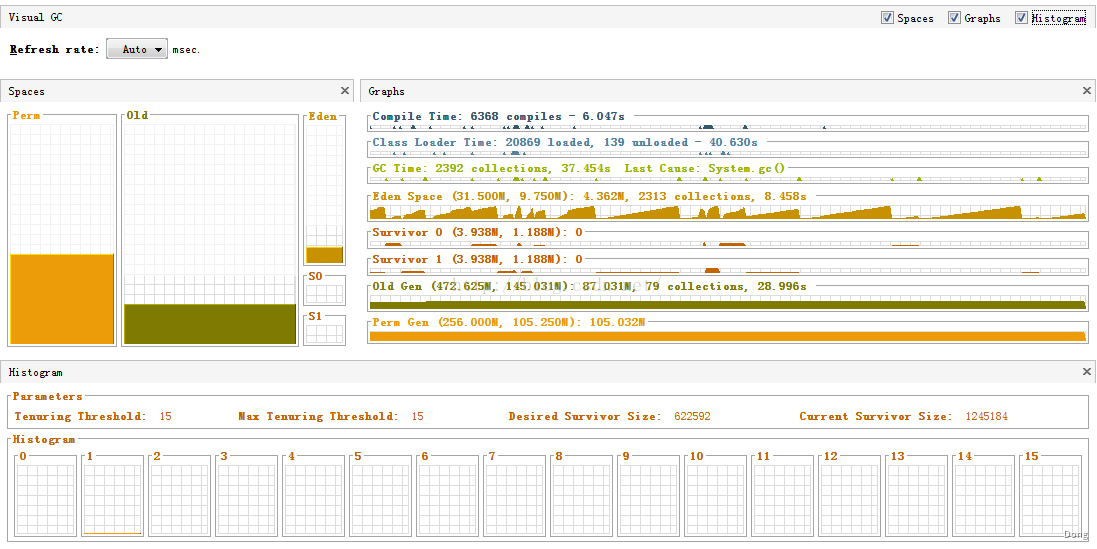Close the Spaces panel
Screen dimensions: 1097x549
coord(344,91)
